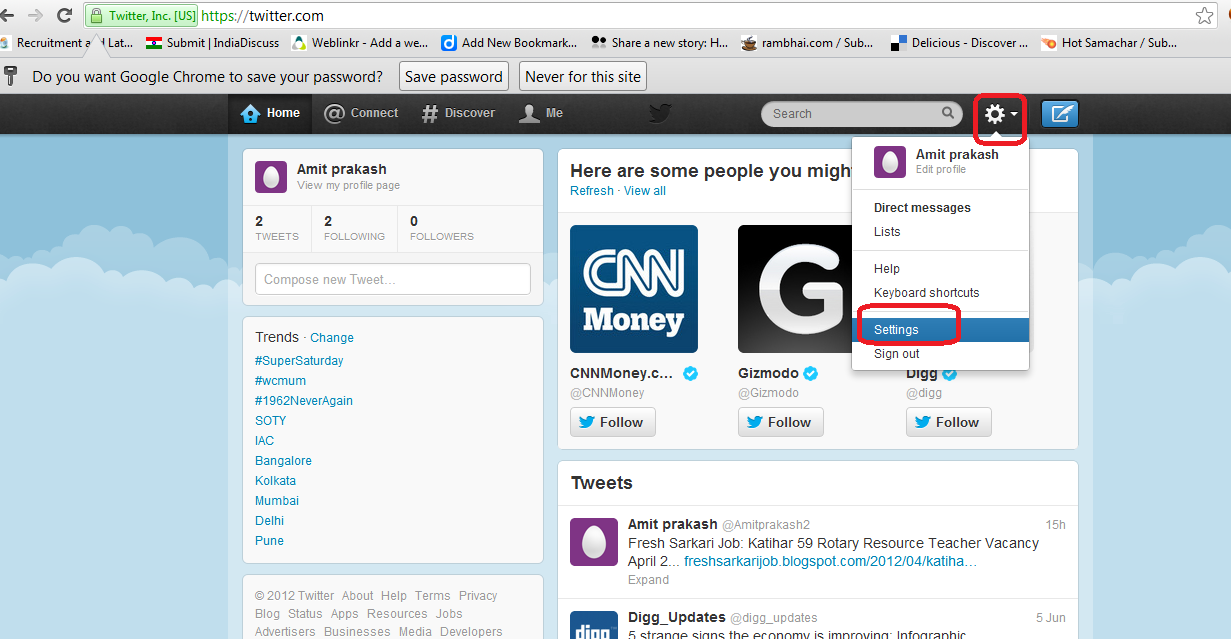The image size is (1231, 639).
Task: Open the Hot Samachar bookmark
Action: coord(1110,43)
